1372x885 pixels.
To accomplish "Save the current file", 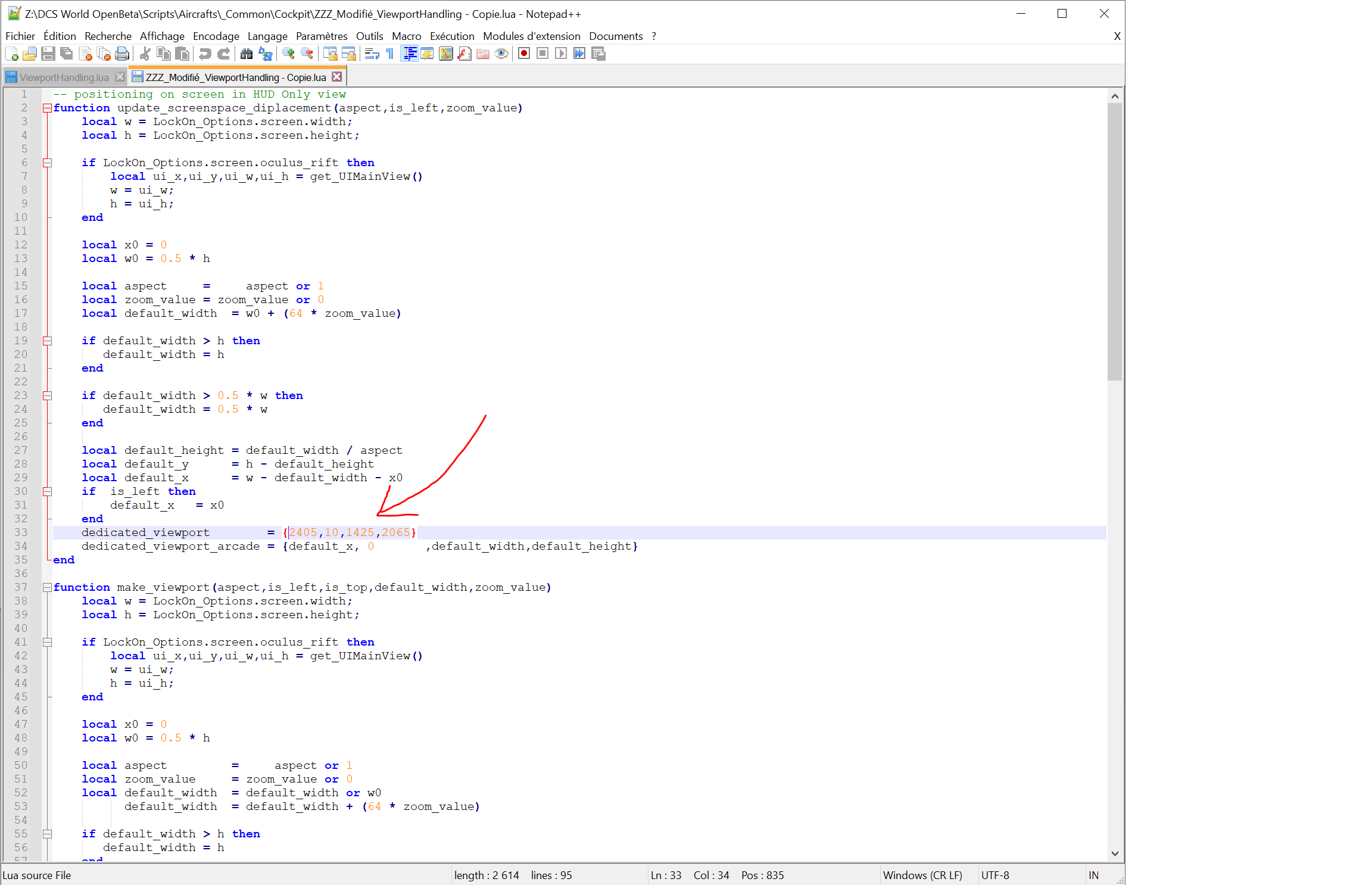I will 48,54.
